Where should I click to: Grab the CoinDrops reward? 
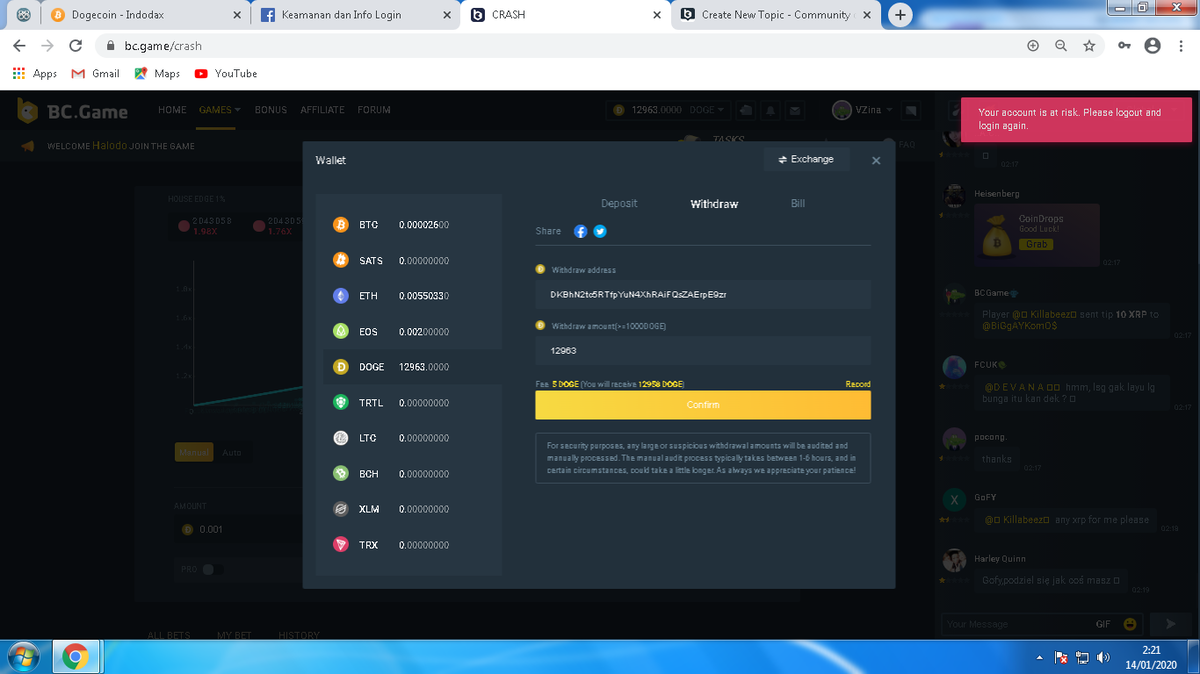[x=1035, y=244]
